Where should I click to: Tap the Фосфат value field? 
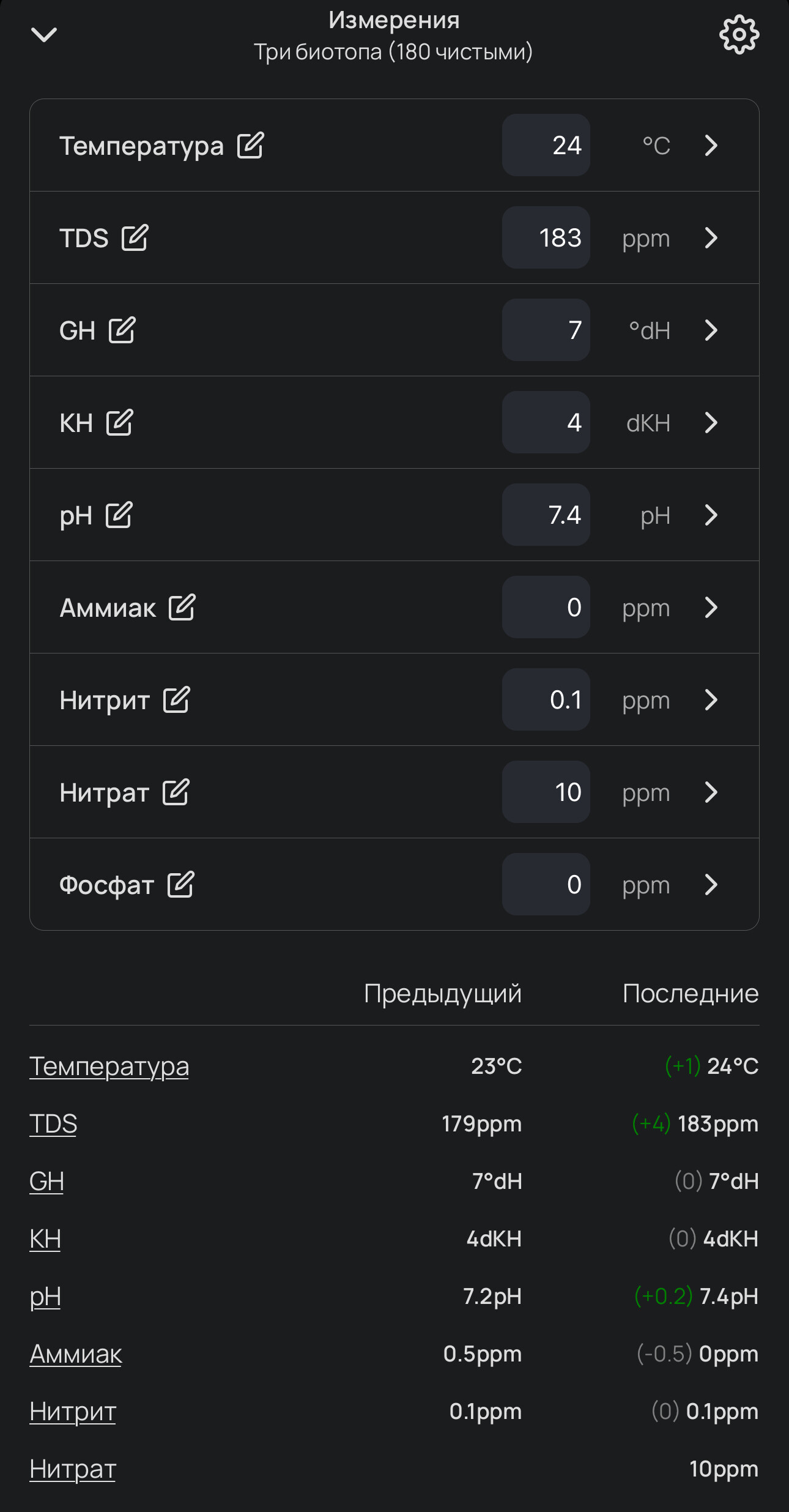(546, 885)
